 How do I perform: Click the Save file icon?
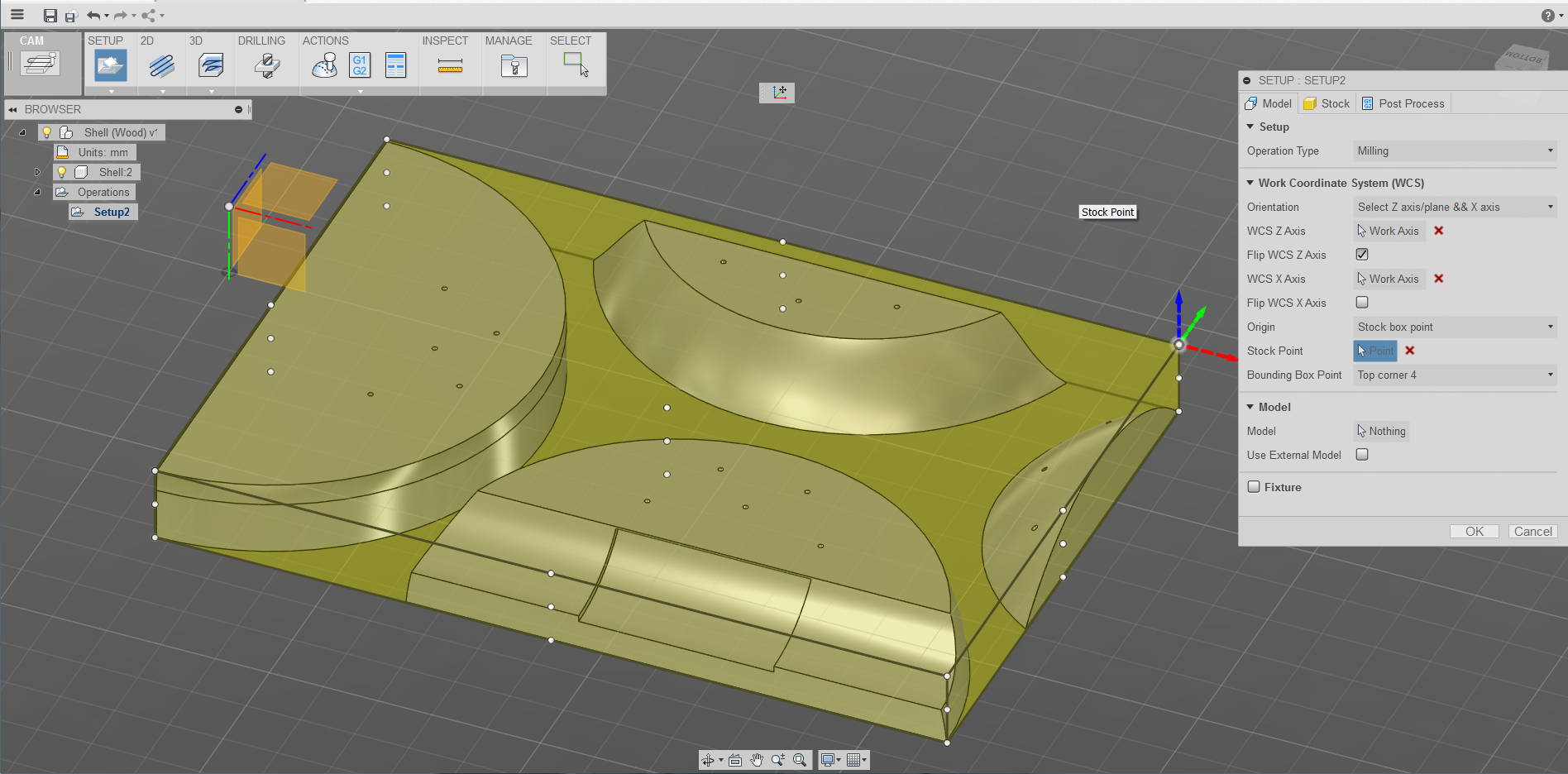coord(50,16)
